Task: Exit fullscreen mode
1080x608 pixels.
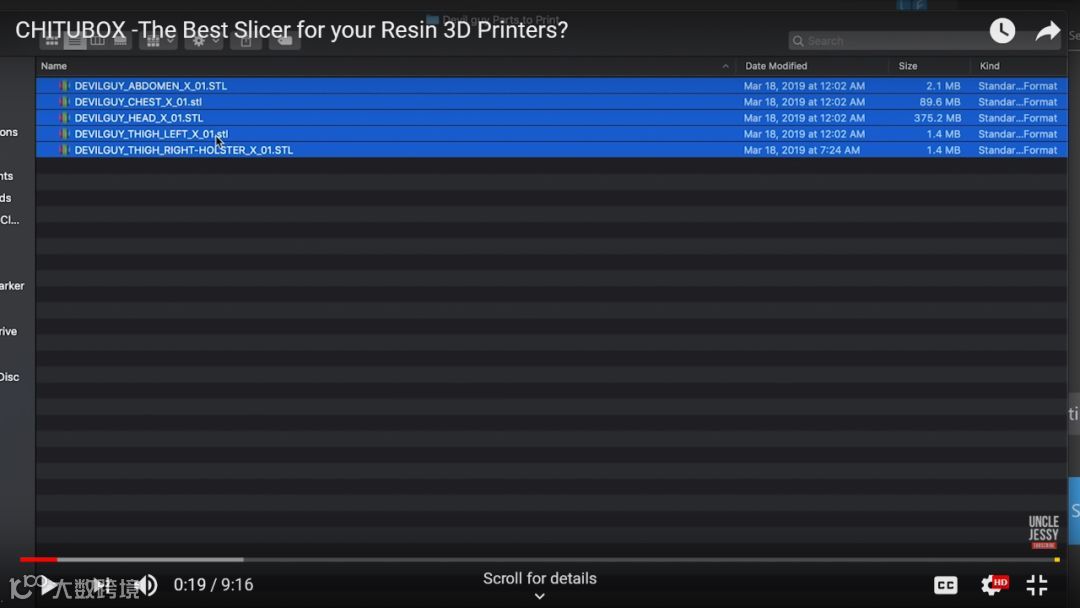Action: [1037, 585]
